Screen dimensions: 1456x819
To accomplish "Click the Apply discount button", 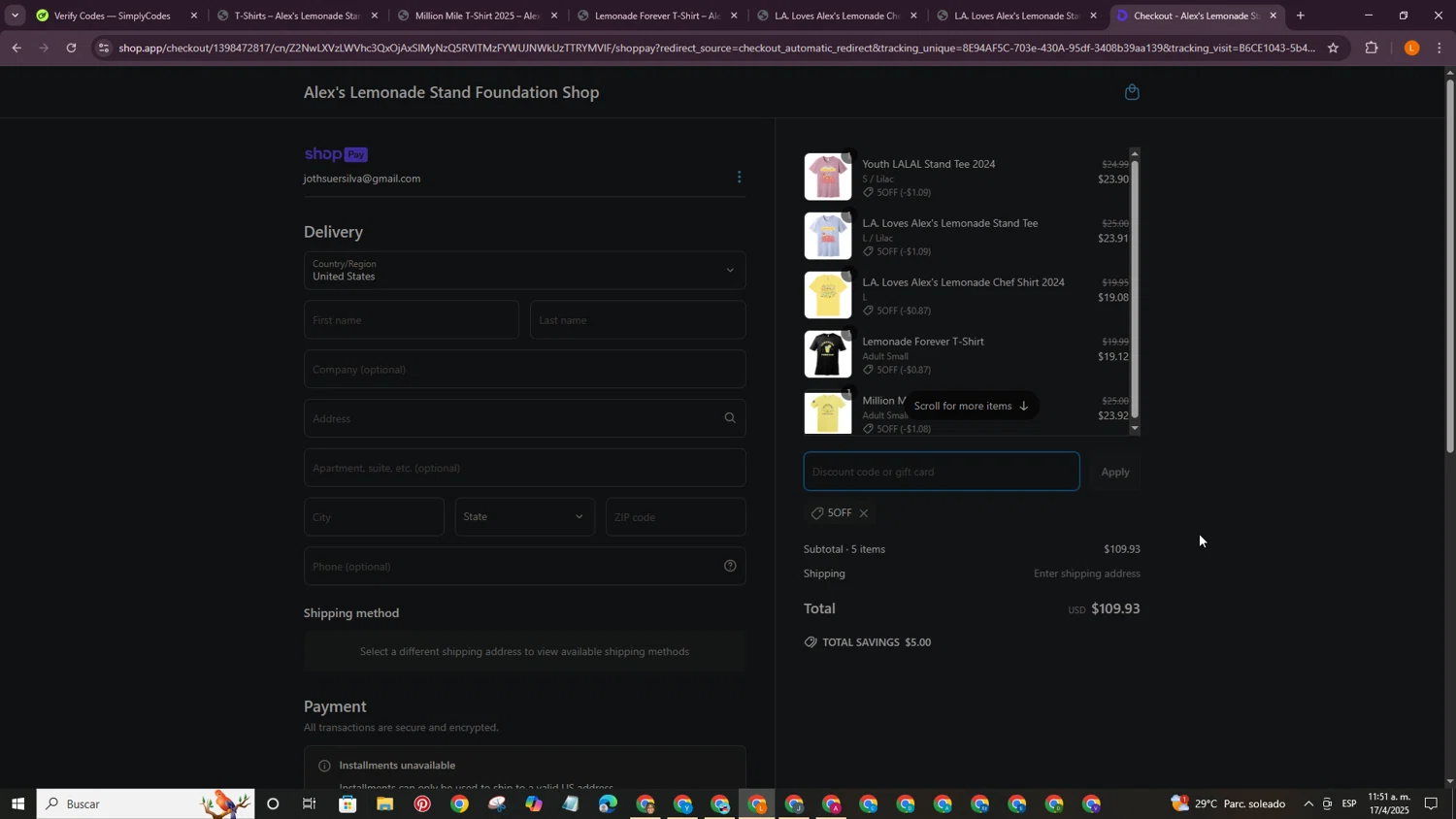I will click(x=1114, y=473).
